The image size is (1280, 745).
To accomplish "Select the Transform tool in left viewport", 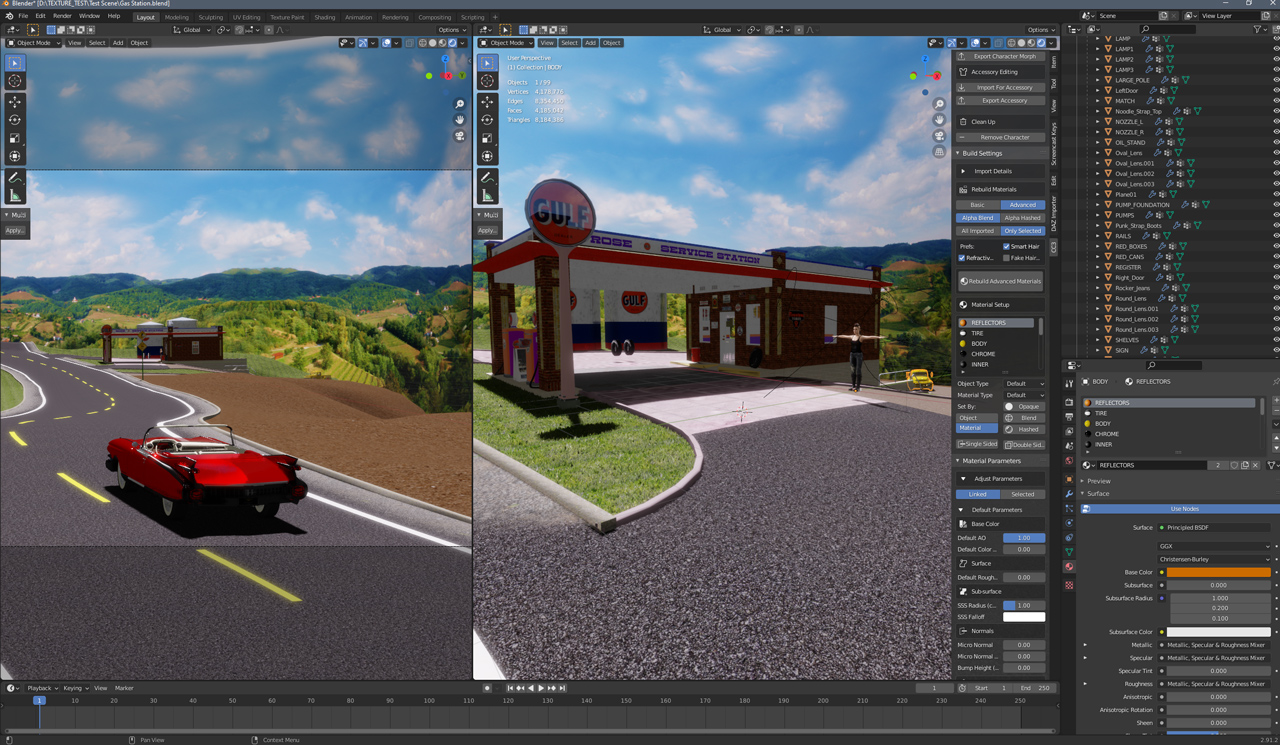I will click(15, 156).
